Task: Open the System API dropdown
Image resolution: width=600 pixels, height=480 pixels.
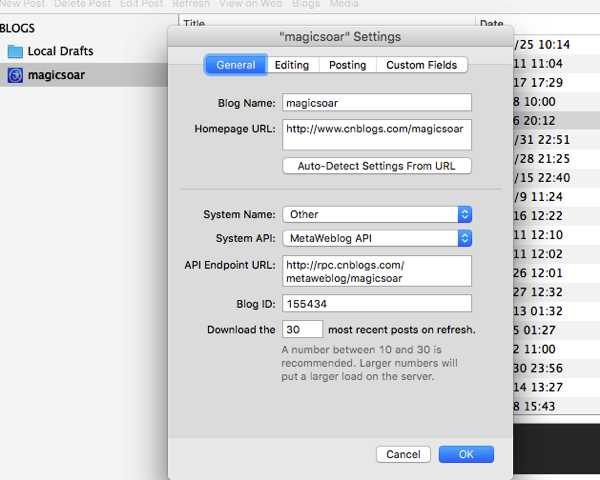Action: (x=377, y=238)
